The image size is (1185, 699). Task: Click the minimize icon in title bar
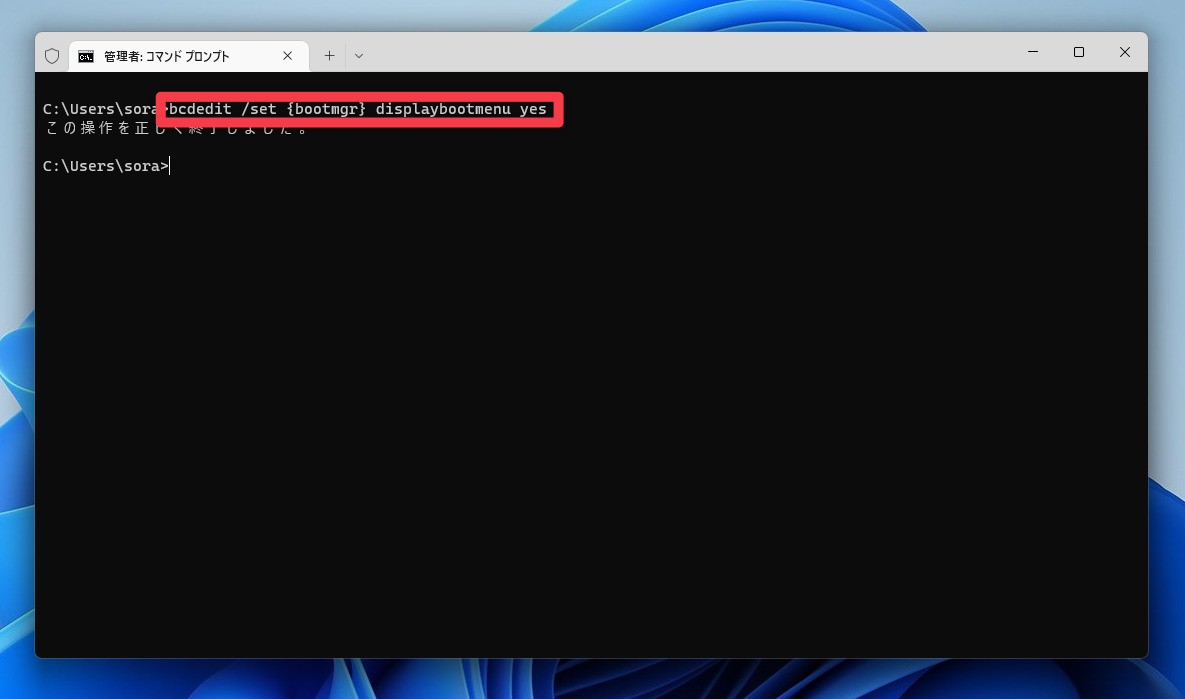click(x=1033, y=52)
